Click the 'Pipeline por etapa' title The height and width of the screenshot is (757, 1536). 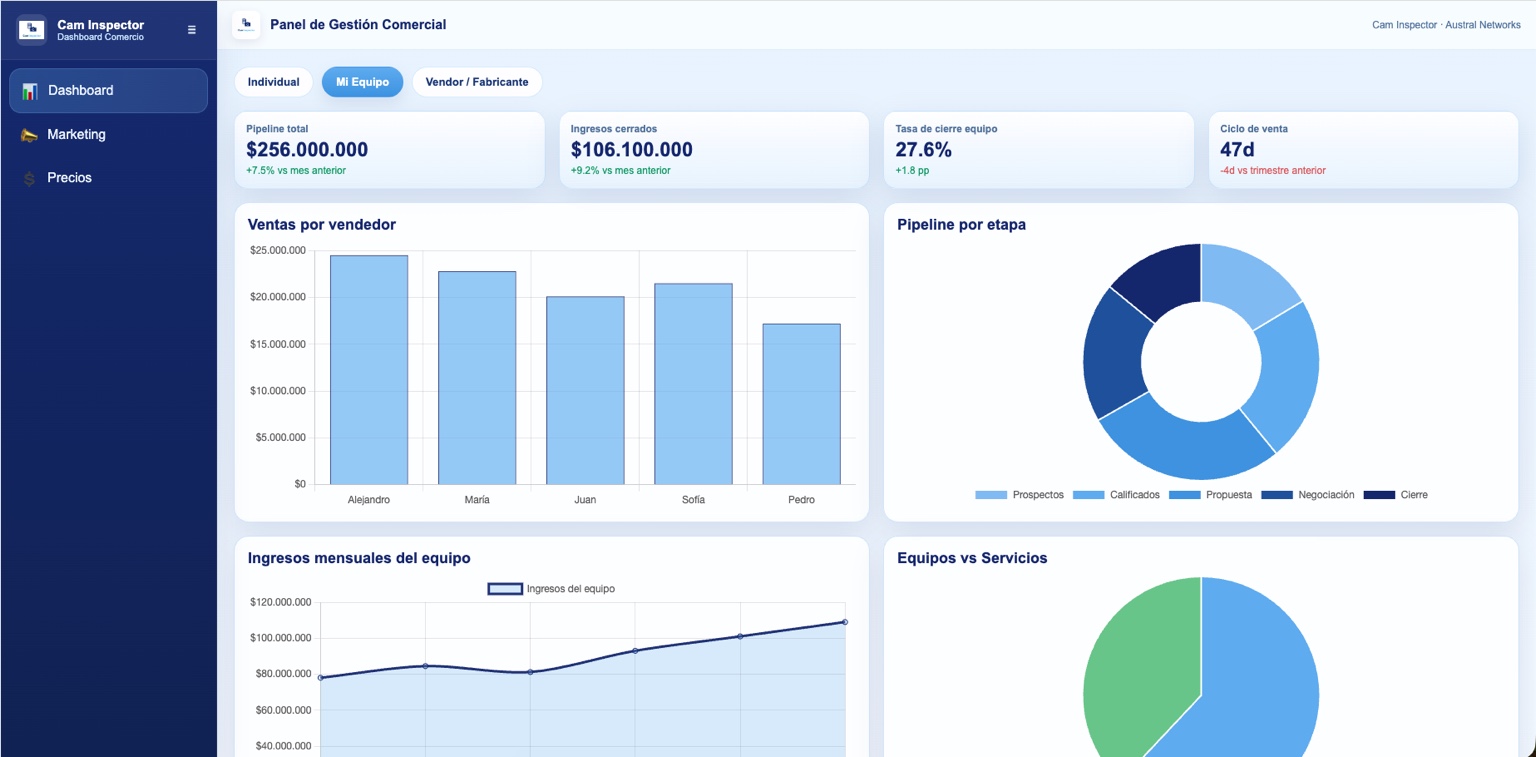point(961,225)
